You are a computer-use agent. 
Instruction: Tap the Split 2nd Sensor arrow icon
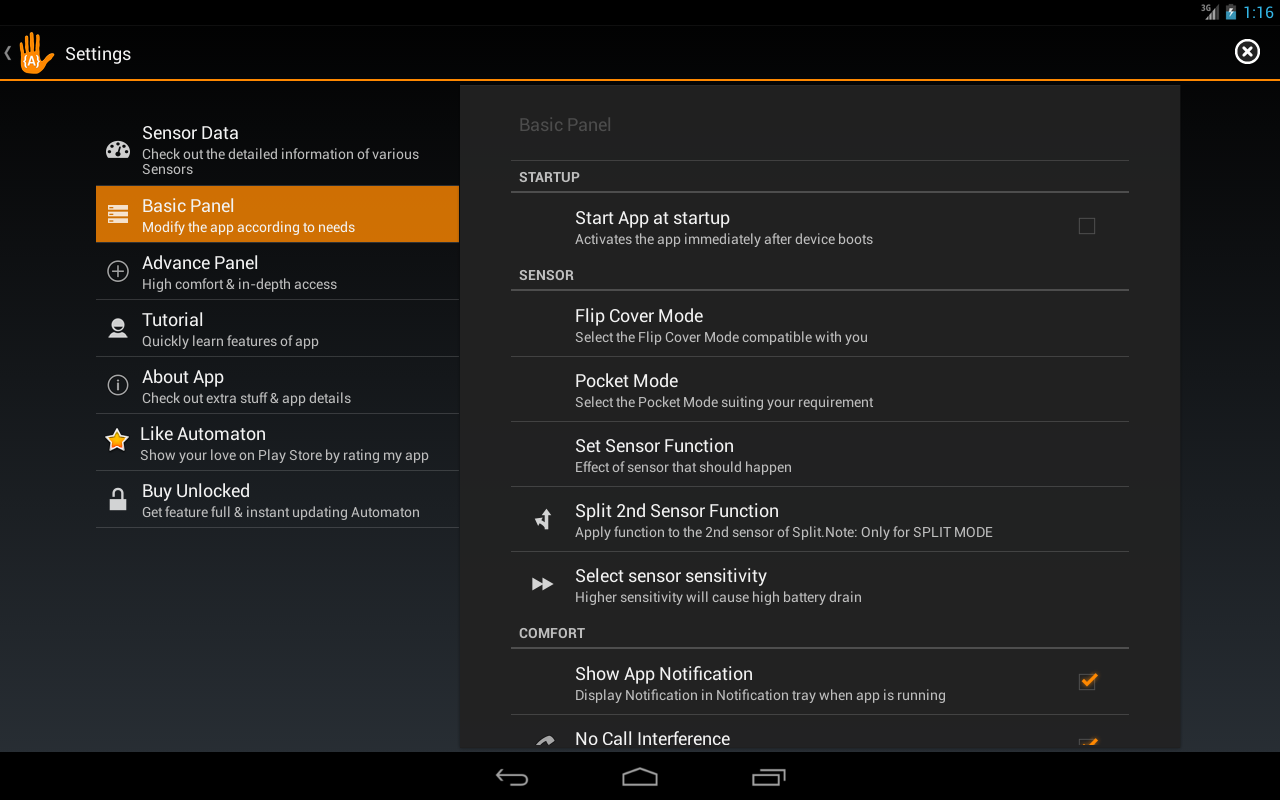pyautogui.click(x=543, y=519)
